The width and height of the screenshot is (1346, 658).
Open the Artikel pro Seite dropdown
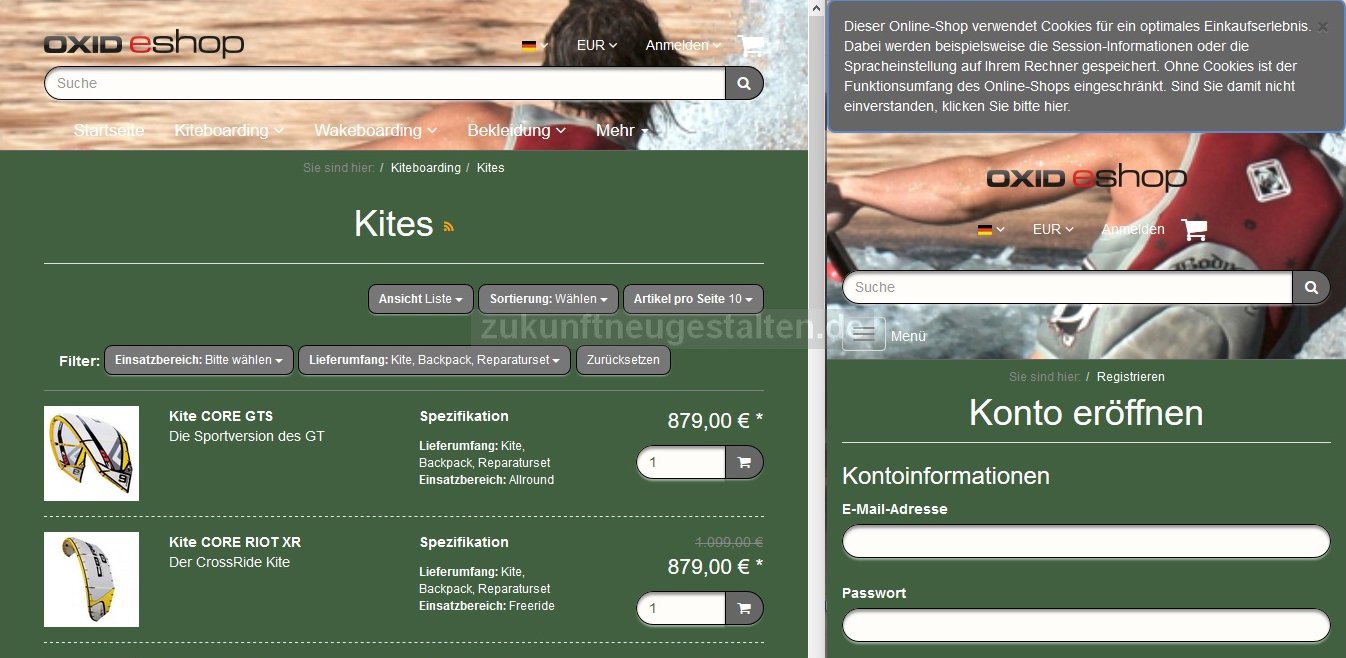(693, 299)
